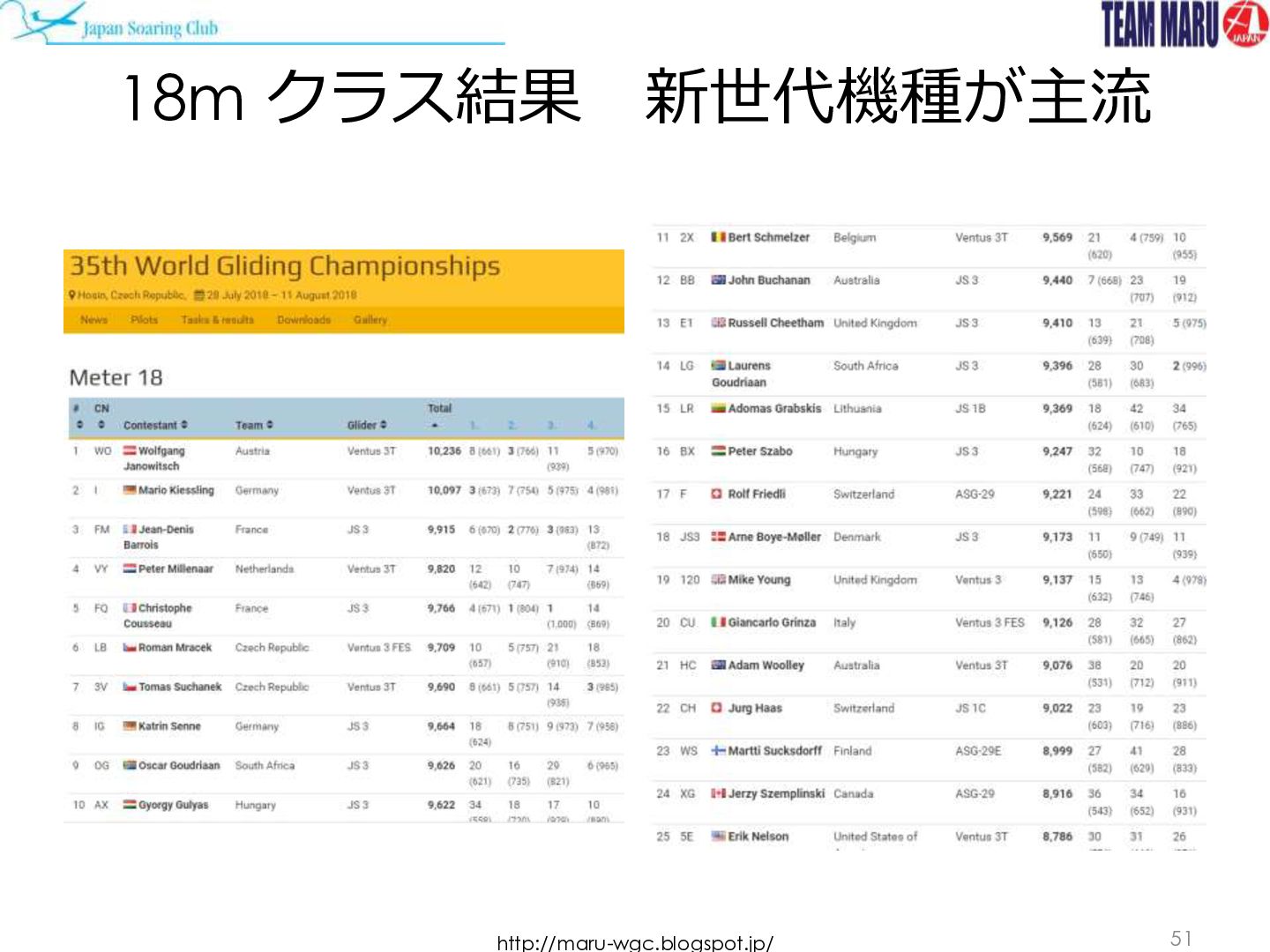Open pilot Wolfgang Janowitsch's name link

pos(154,458)
